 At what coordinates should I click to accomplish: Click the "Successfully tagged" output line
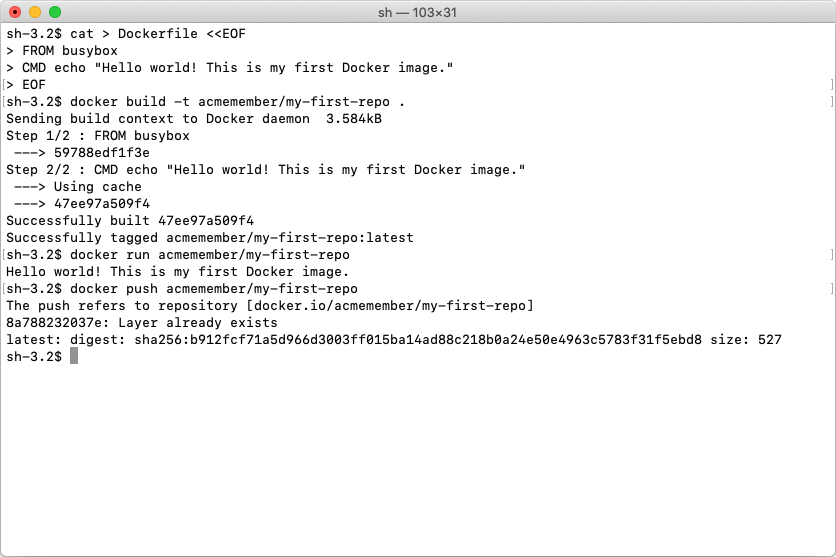click(210, 237)
